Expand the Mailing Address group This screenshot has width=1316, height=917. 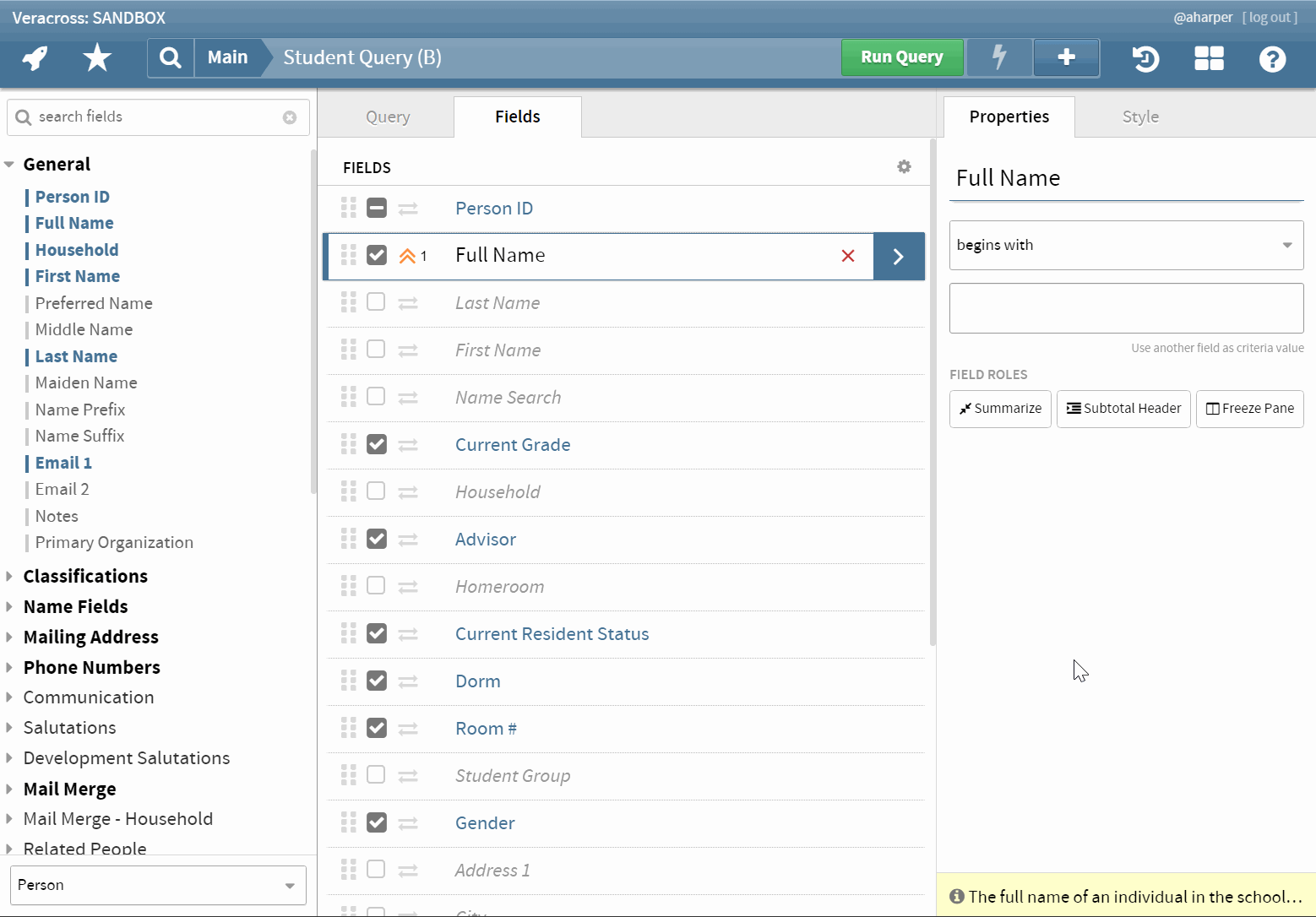(9, 637)
